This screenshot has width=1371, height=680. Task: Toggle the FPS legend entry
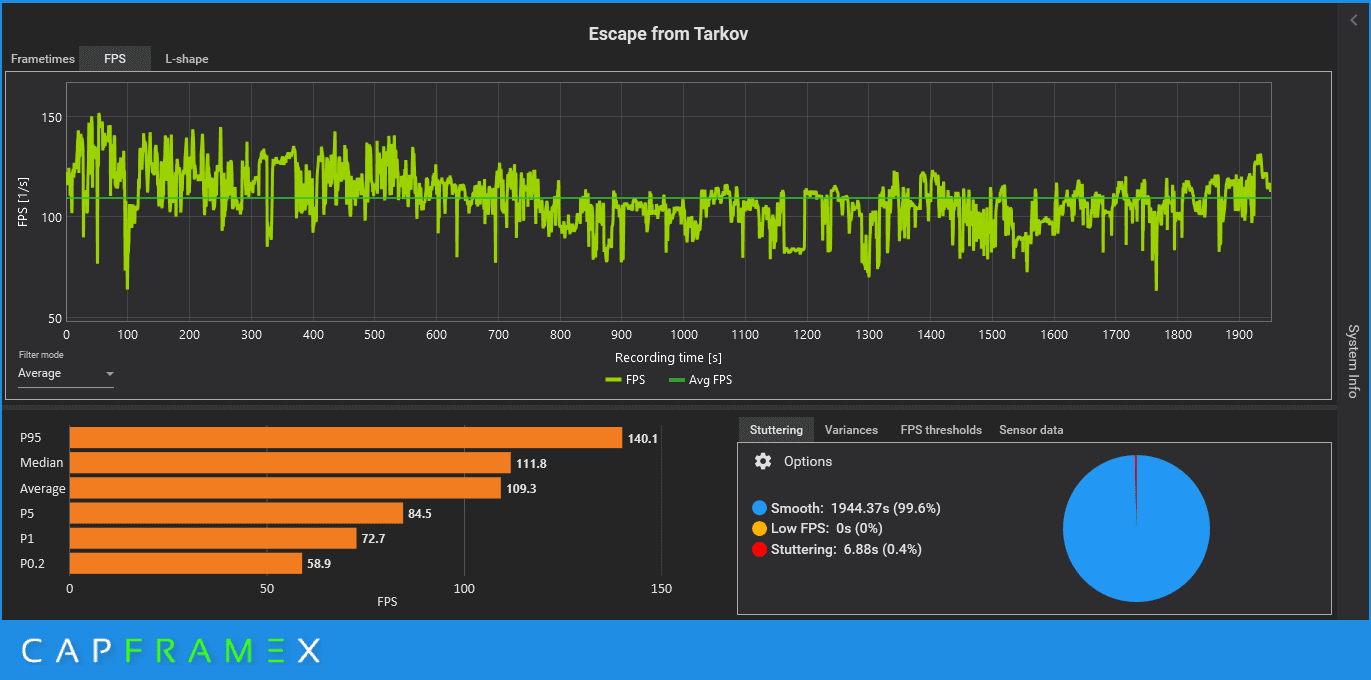[624, 380]
